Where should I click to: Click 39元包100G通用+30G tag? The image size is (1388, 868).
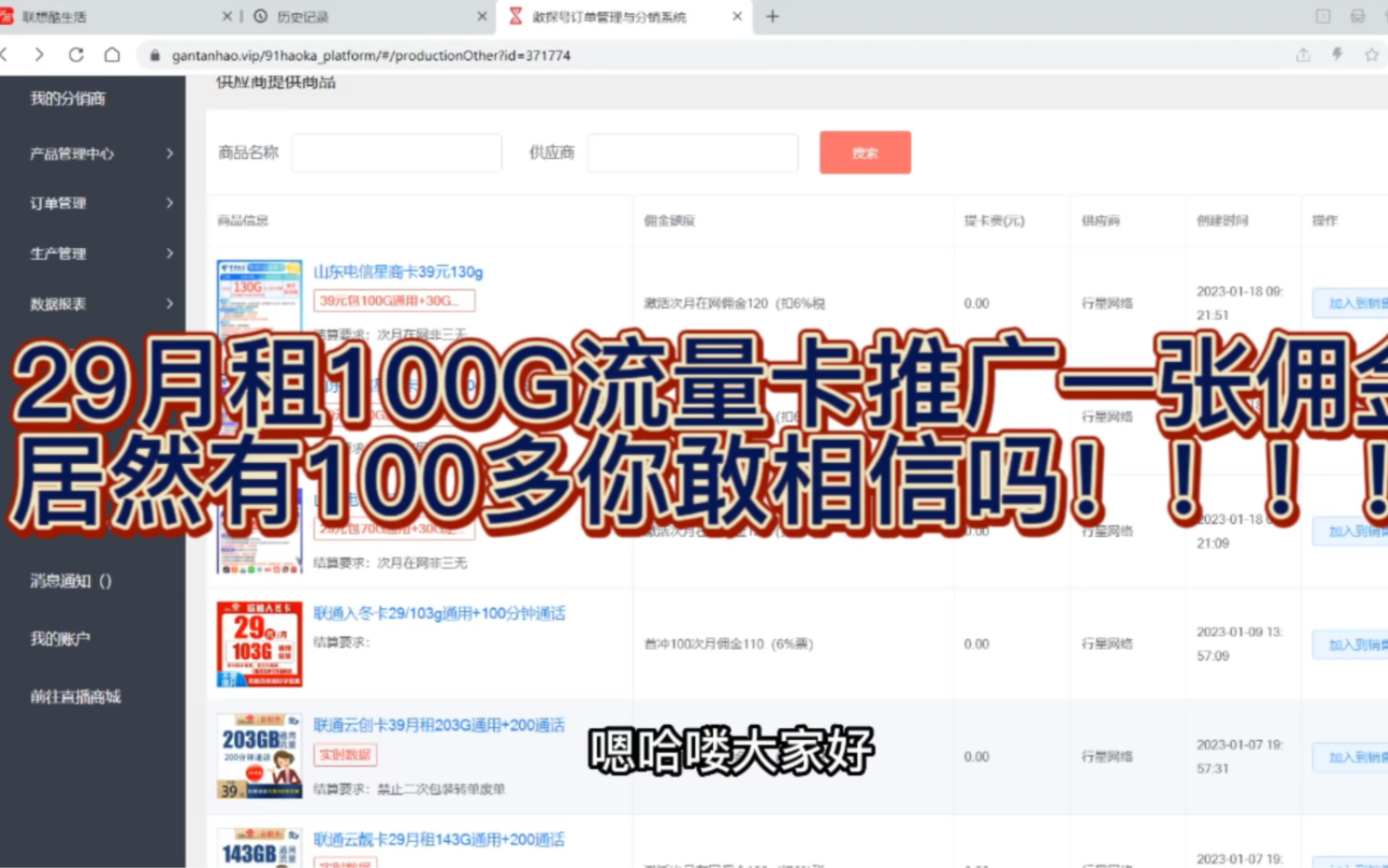[394, 301]
